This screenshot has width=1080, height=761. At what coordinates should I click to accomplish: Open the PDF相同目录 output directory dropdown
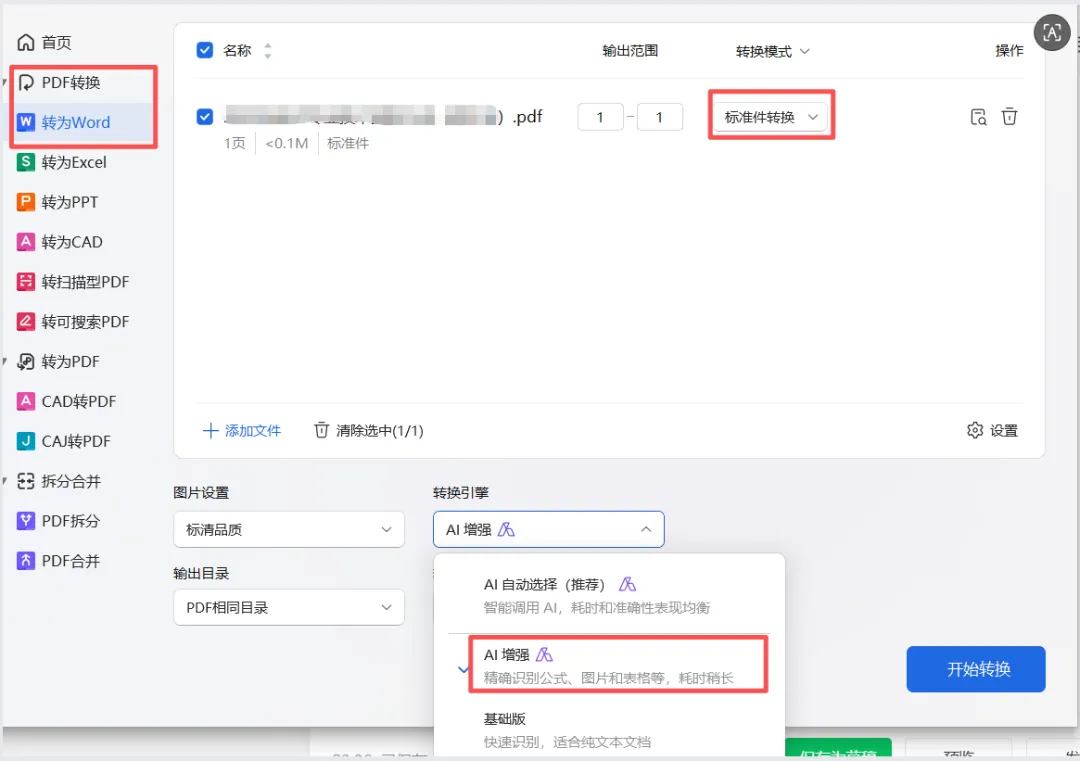tap(289, 607)
